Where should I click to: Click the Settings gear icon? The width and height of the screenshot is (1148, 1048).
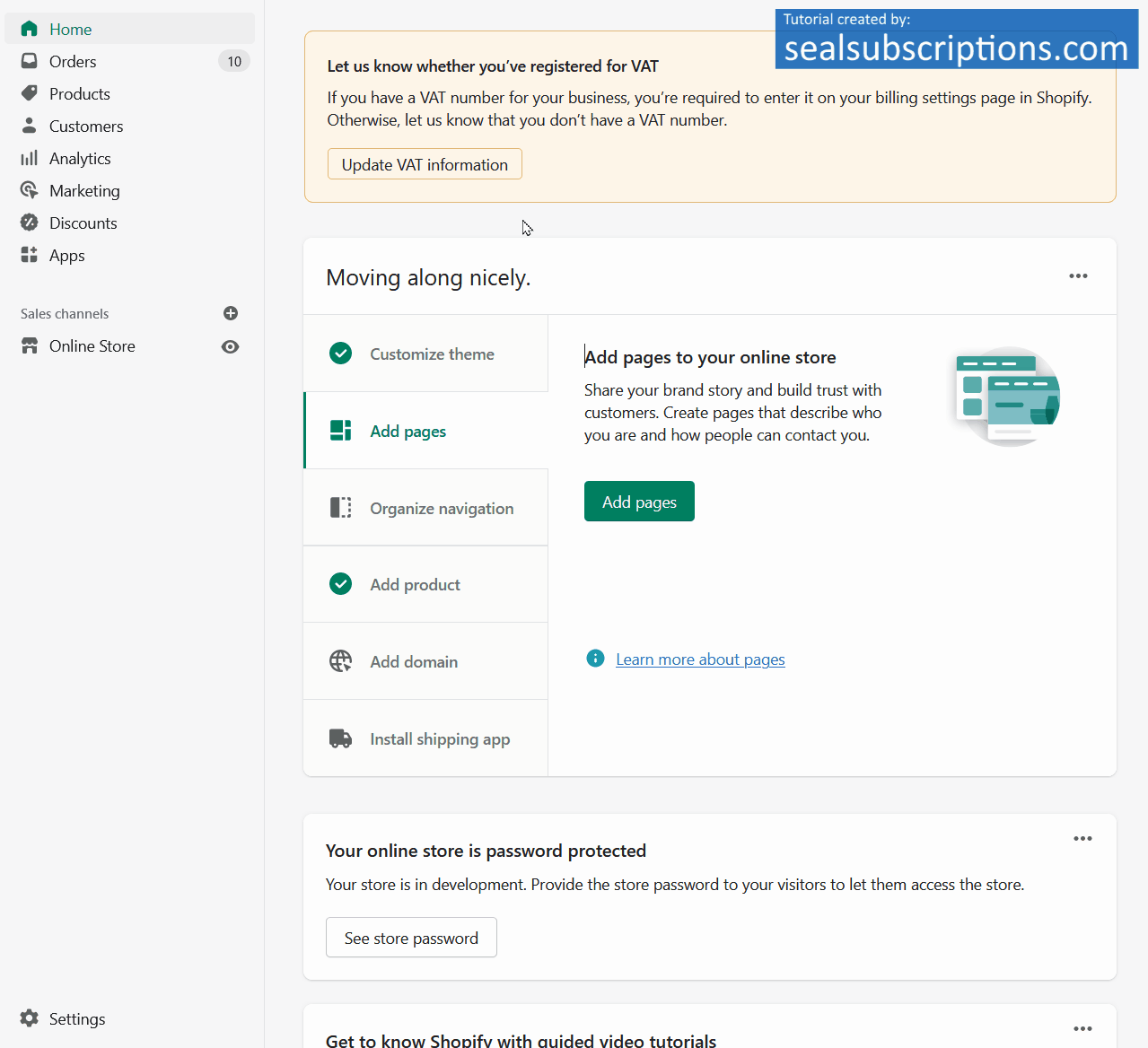pyautogui.click(x=30, y=1018)
